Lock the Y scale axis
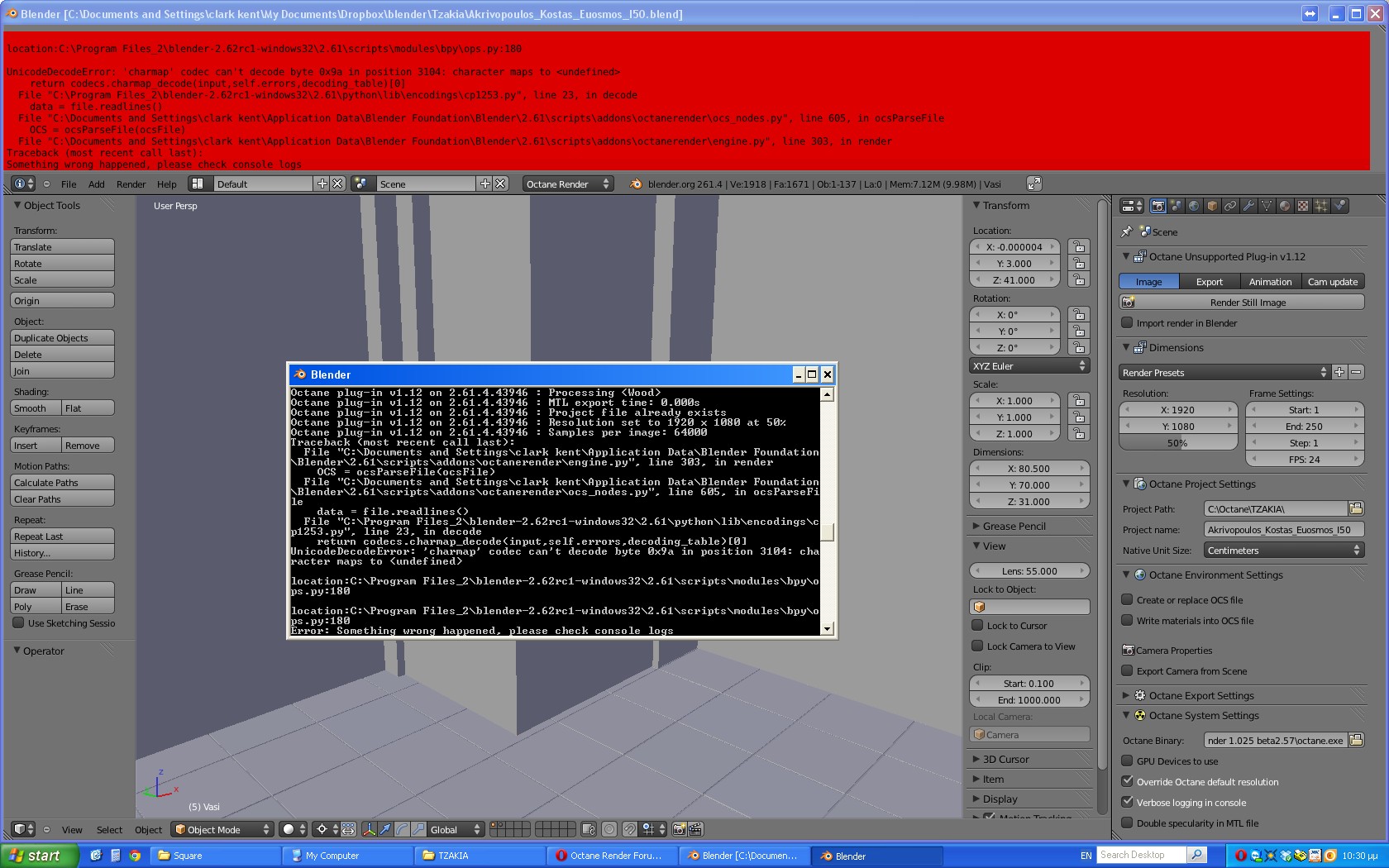This screenshot has height=868, width=1389. [1077, 417]
